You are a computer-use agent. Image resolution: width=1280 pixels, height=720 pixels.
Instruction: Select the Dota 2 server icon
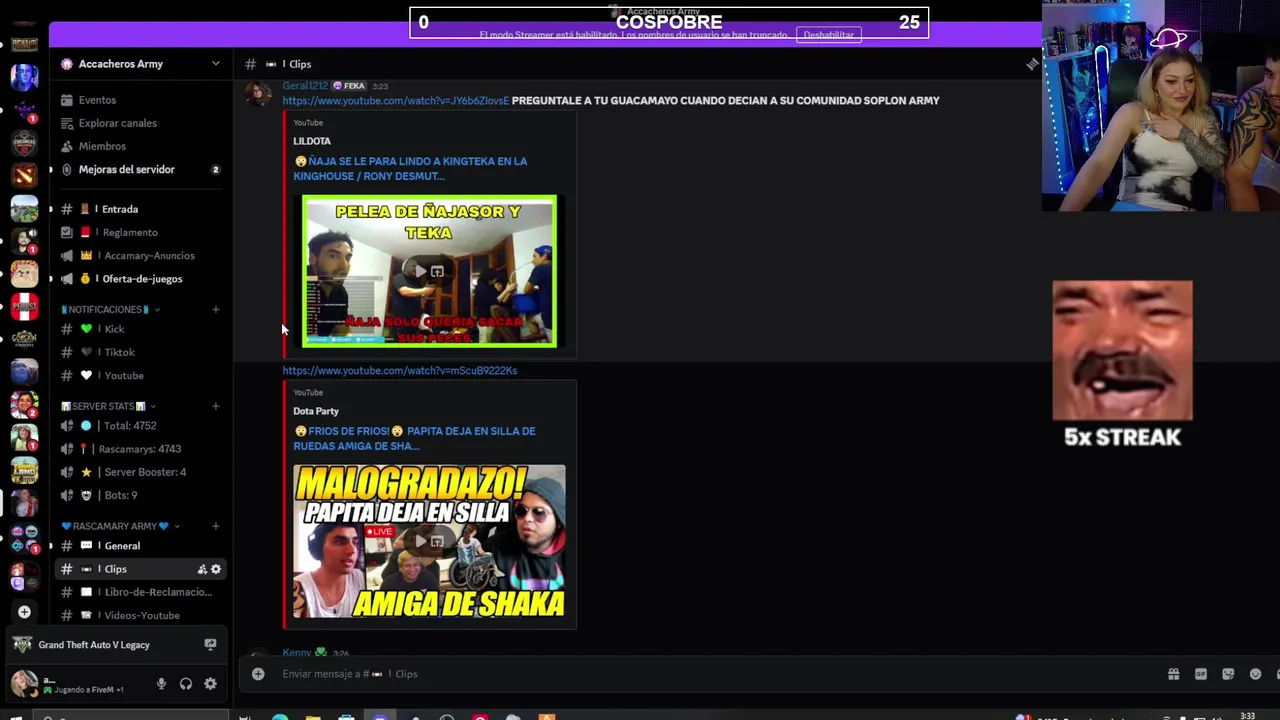pos(24,174)
